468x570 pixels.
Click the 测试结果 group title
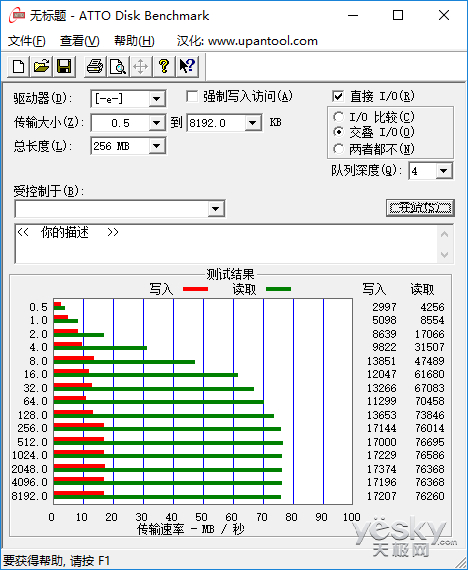(x=231, y=274)
